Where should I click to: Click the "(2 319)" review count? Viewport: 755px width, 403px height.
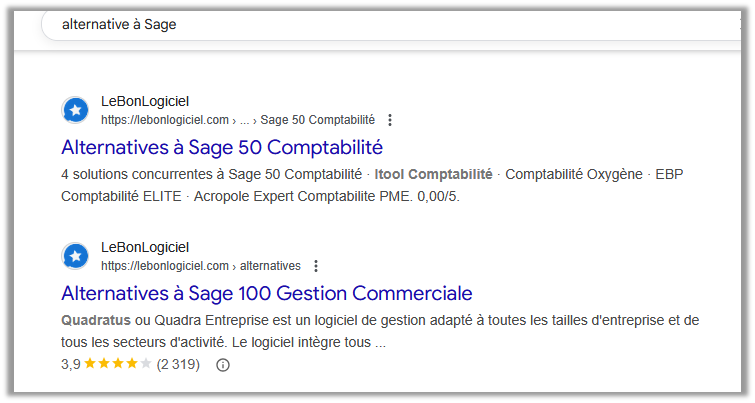[x=178, y=364]
